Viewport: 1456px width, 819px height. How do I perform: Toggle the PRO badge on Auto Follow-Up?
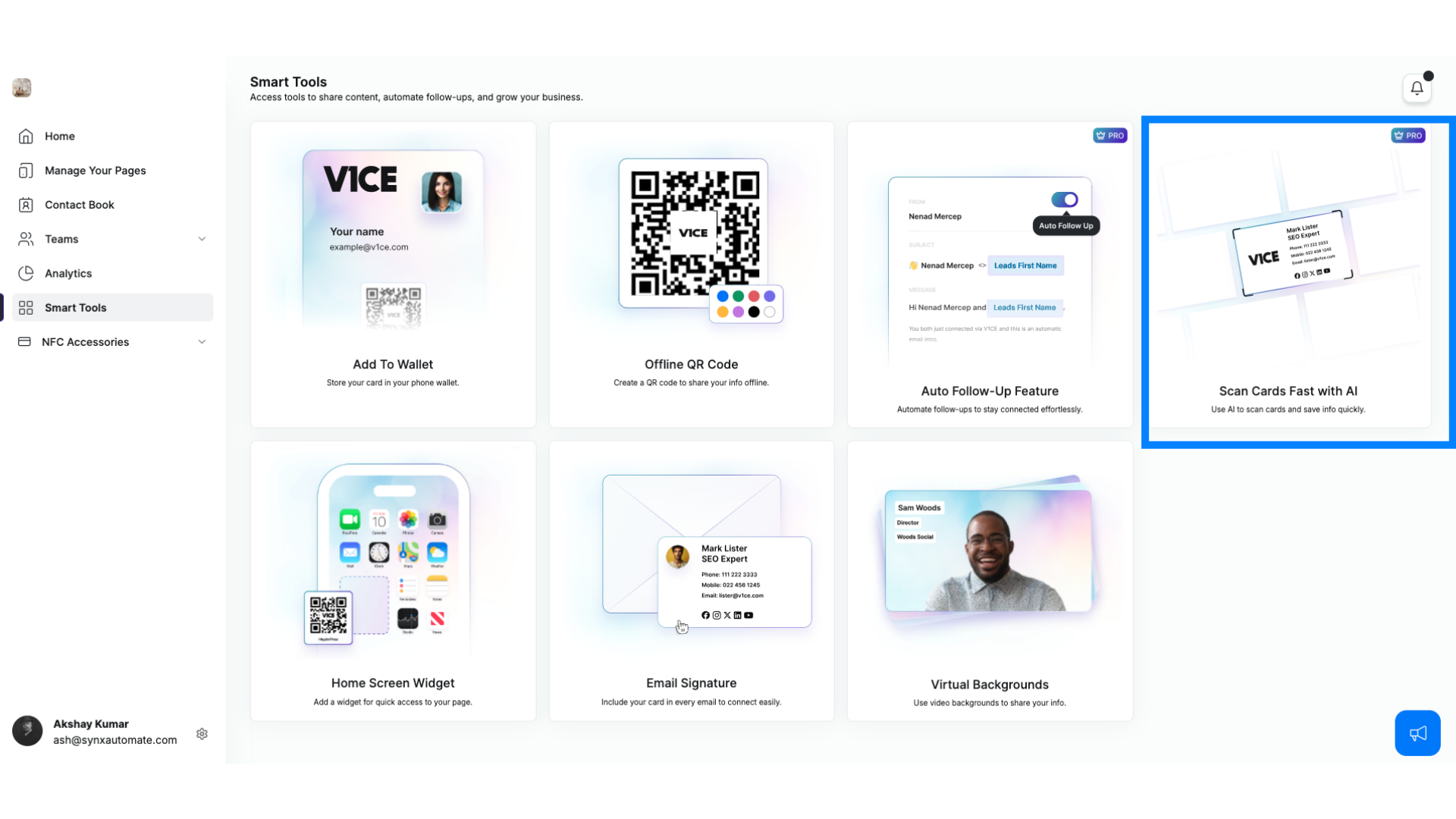[1110, 135]
